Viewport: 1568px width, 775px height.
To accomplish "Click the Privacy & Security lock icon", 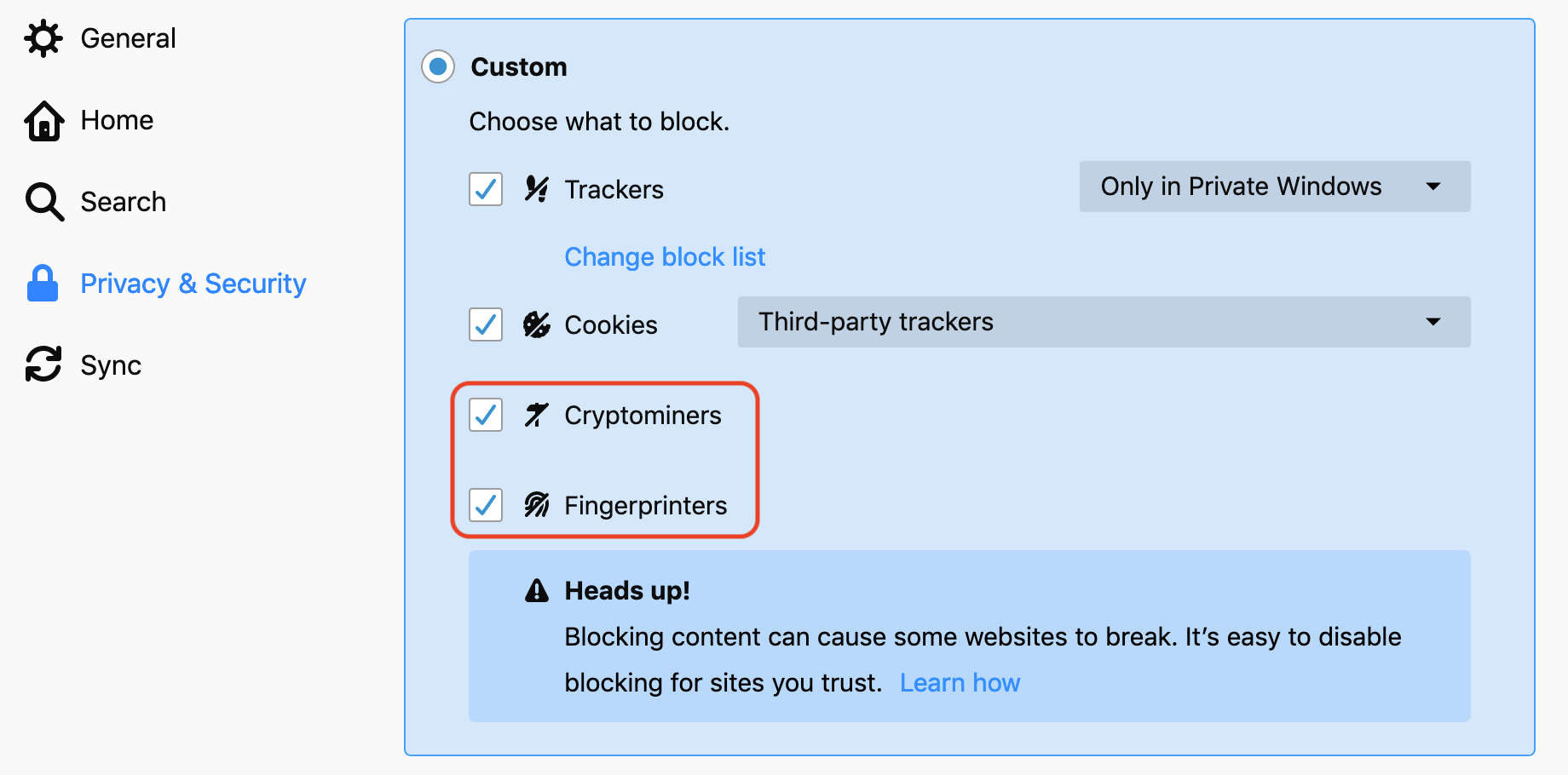I will pos(43,284).
